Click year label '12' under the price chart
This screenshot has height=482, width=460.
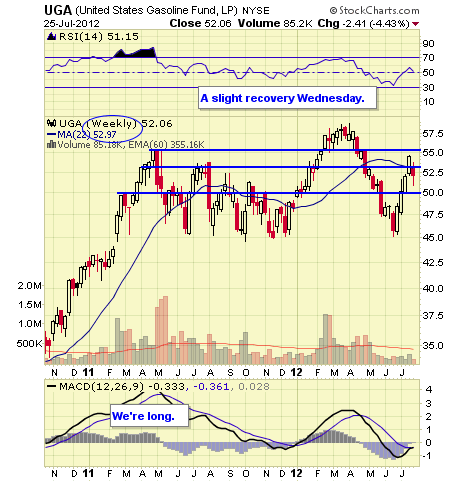pyautogui.click(x=296, y=372)
